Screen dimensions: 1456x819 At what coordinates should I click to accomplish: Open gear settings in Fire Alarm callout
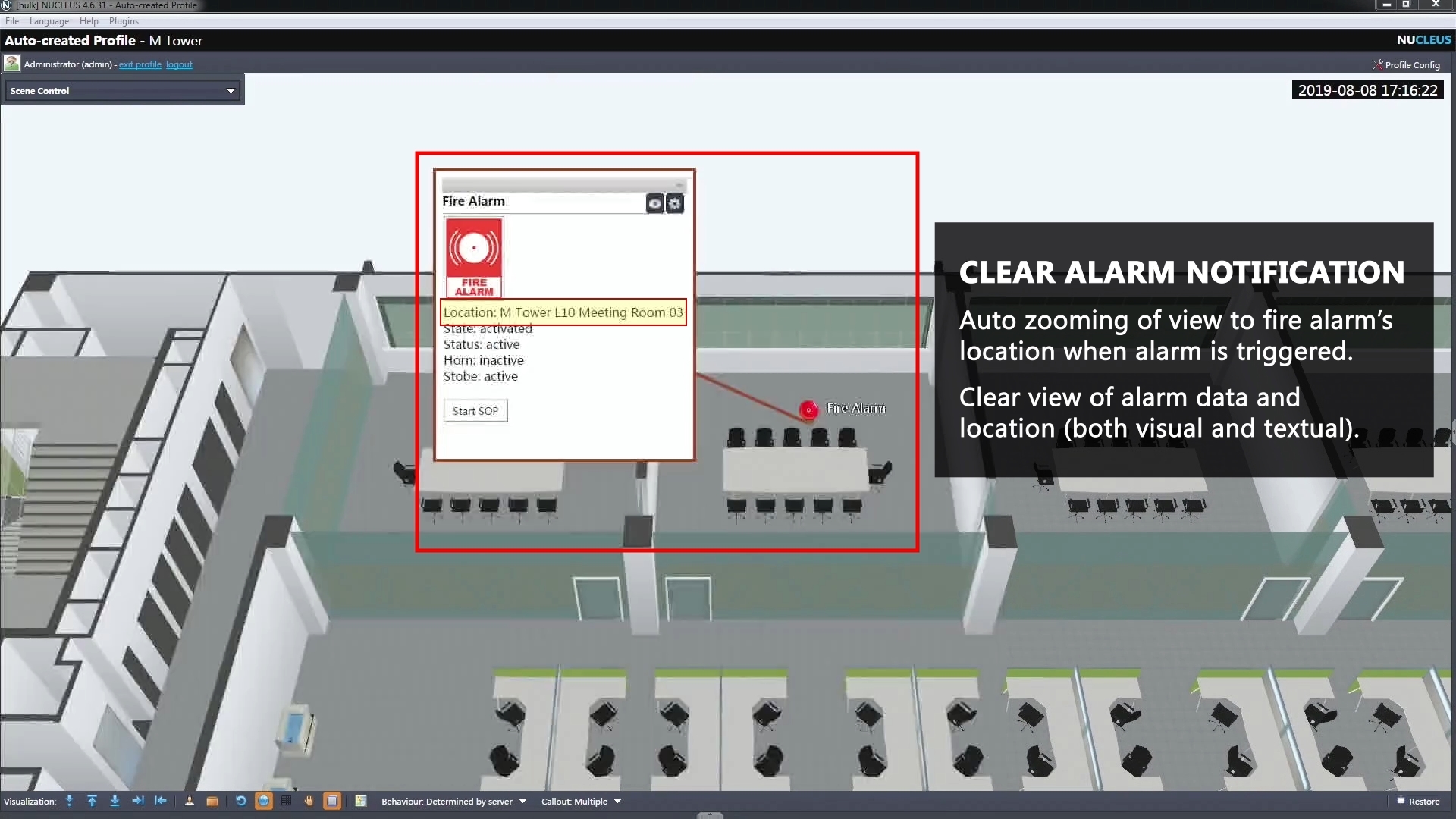(675, 203)
